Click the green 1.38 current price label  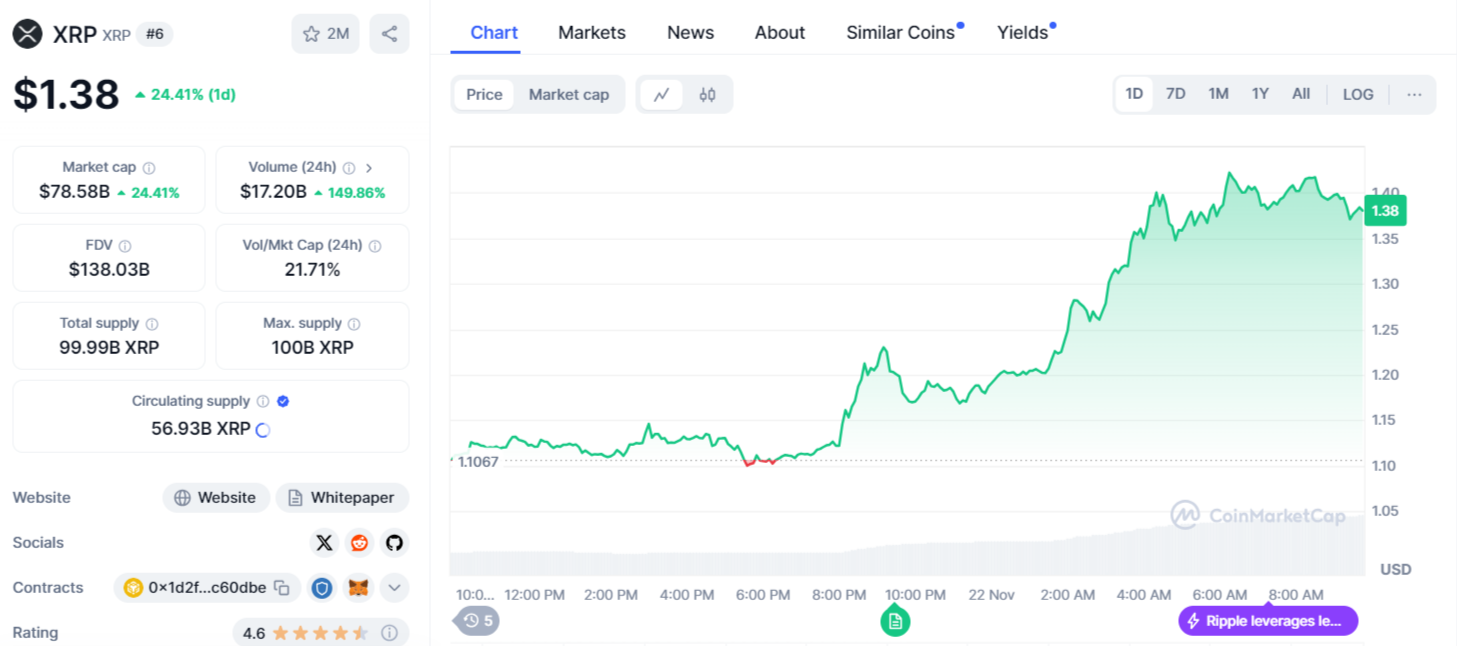click(1385, 211)
